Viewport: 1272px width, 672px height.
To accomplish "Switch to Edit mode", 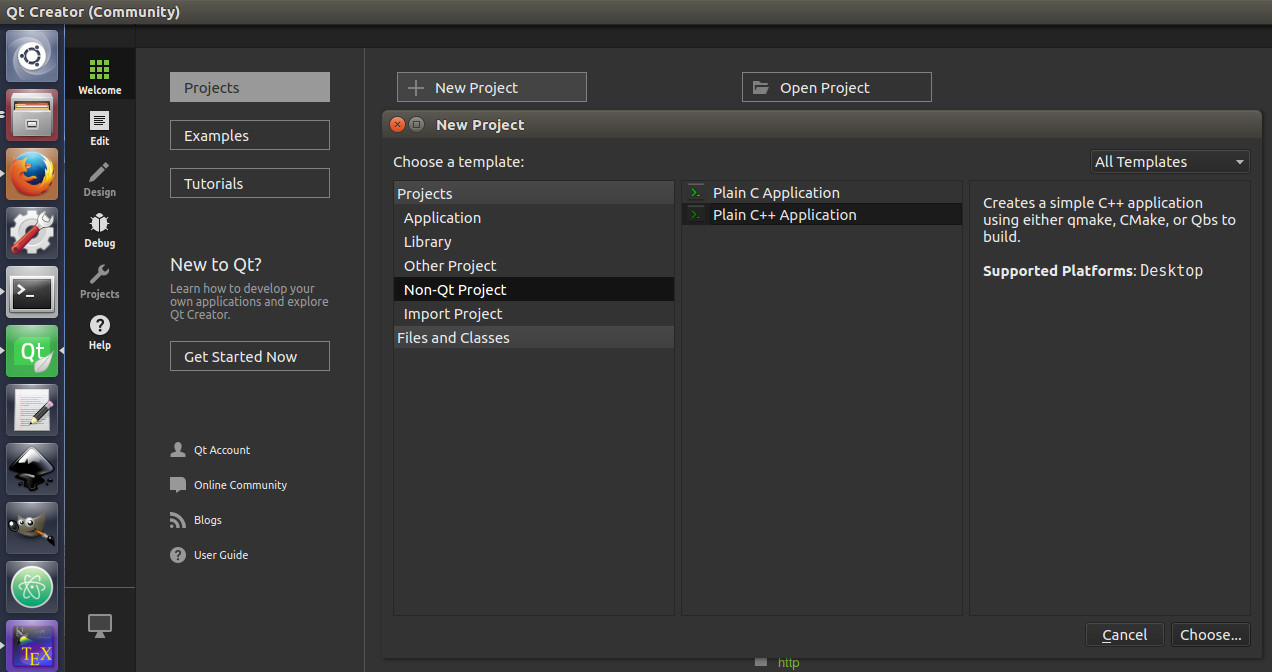I will pyautogui.click(x=99, y=127).
